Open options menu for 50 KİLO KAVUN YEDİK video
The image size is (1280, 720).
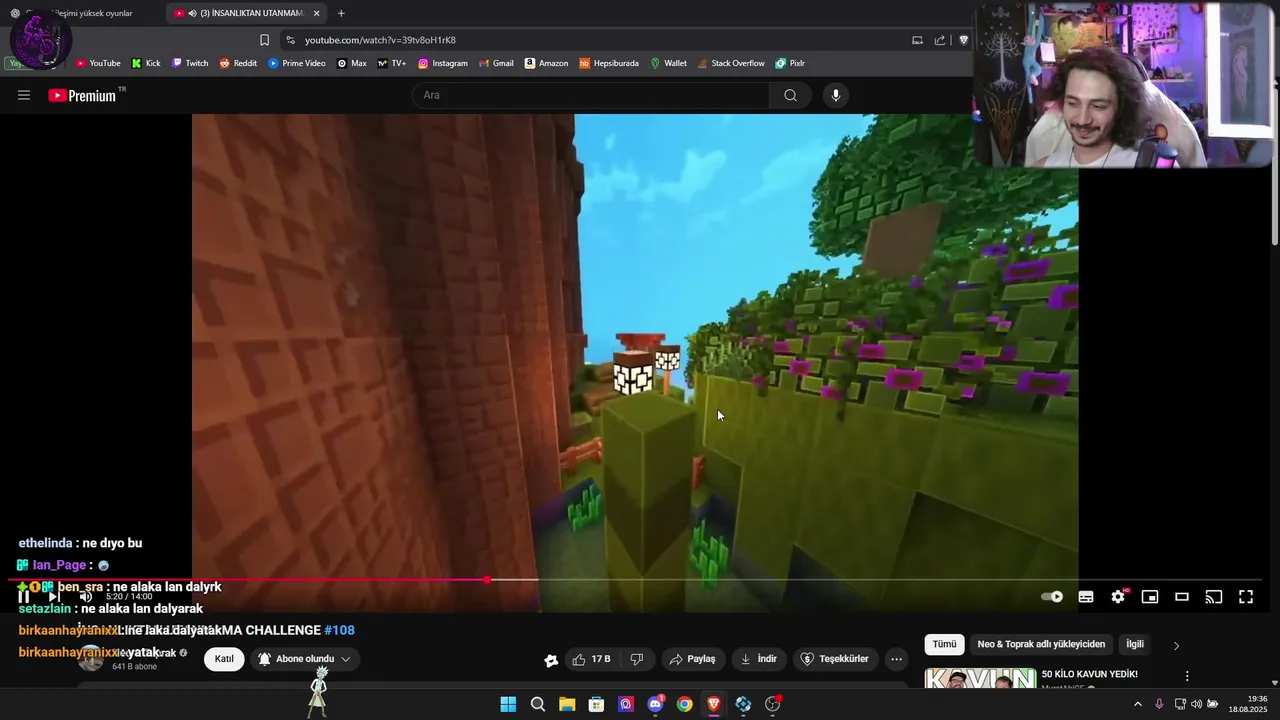coord(1187,676)
